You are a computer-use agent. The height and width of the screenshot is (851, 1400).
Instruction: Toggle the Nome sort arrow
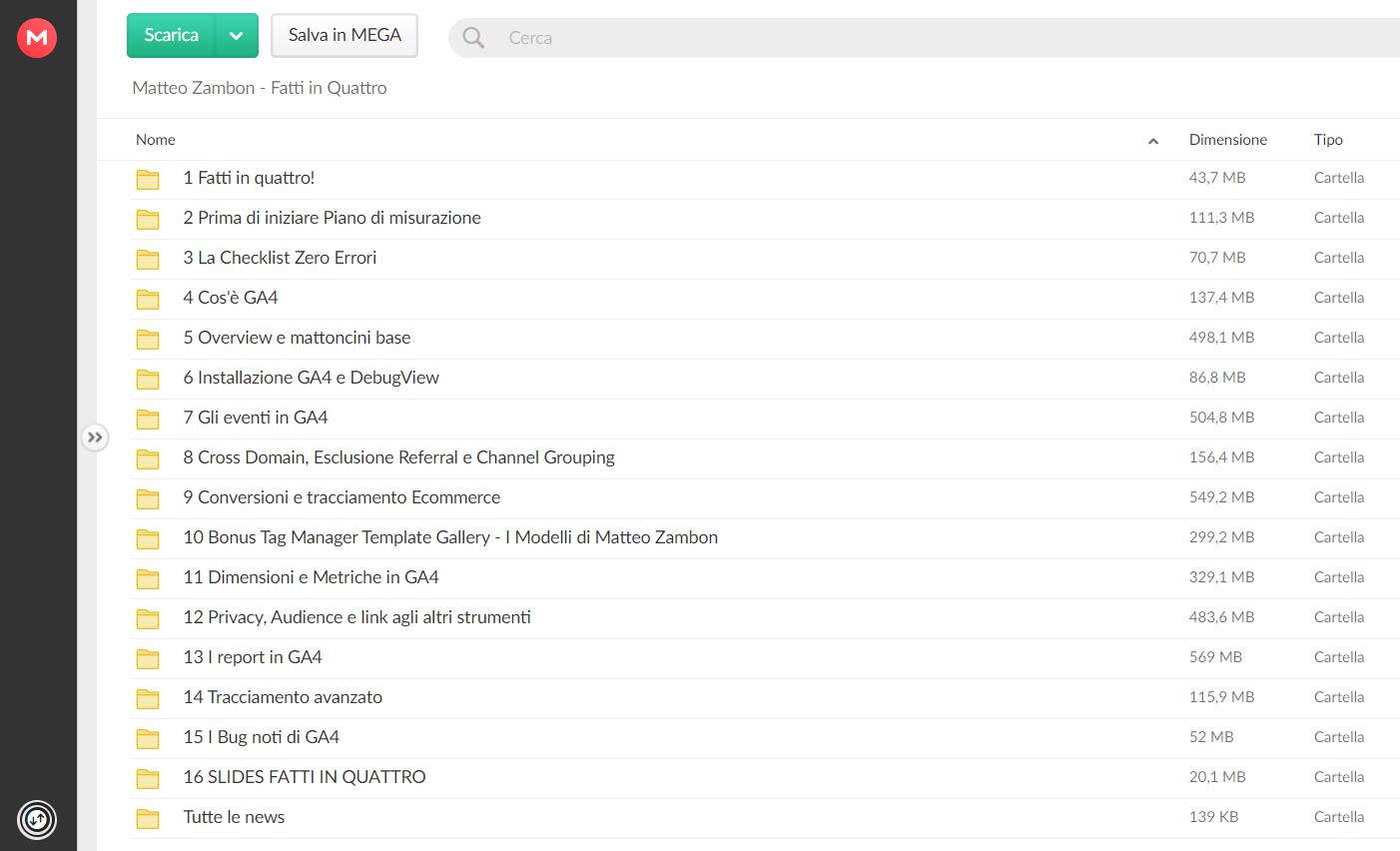coord(1153,141)
